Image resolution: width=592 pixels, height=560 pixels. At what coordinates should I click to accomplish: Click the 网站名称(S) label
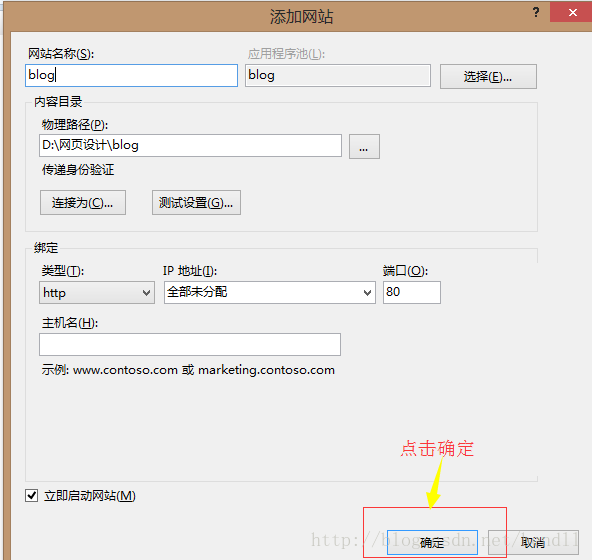pyautogui.click(x=61, y=54)
